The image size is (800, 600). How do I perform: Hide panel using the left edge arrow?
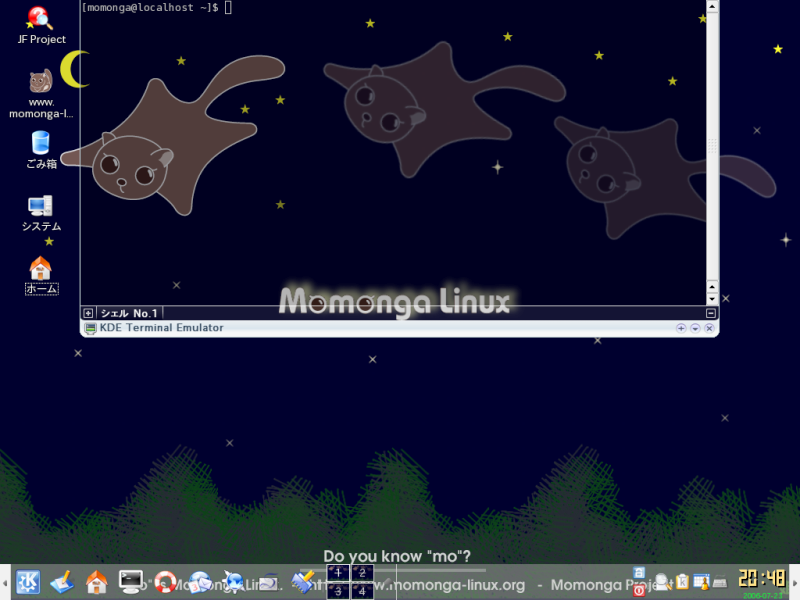tap(5, 582)
